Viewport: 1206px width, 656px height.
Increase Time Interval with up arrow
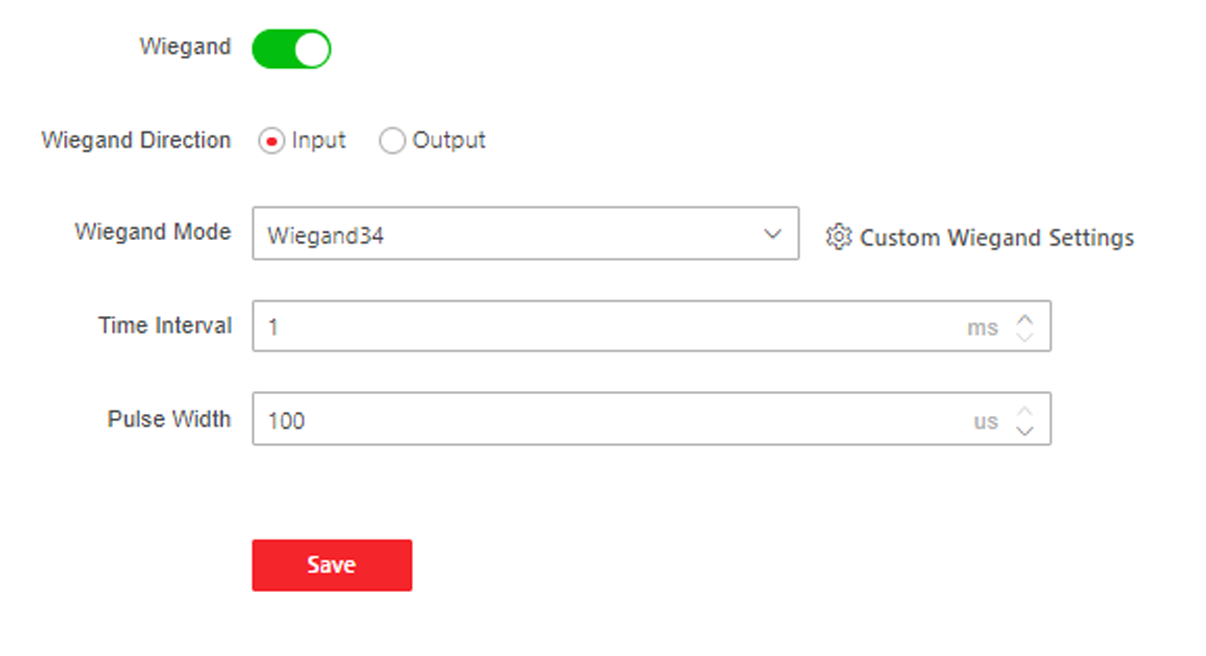(1024, 319)
